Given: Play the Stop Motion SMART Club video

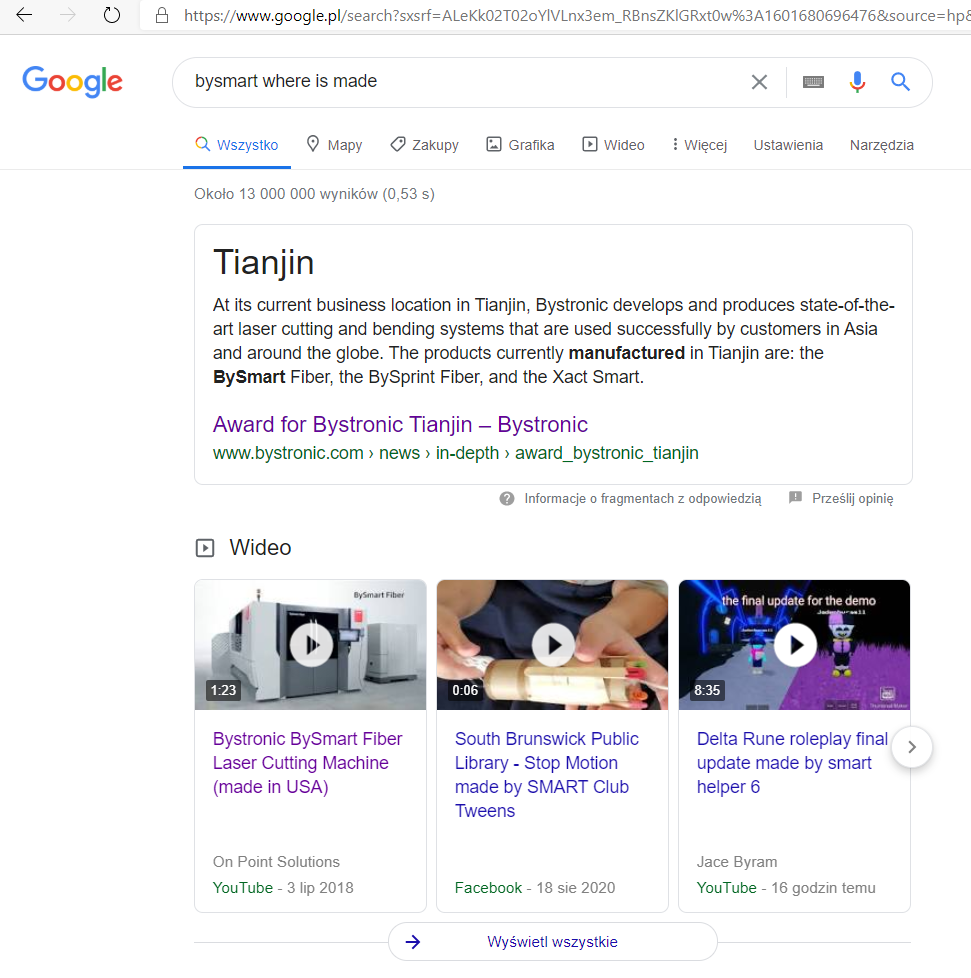Looking at the screenshot, I should [x=553, y=645].
